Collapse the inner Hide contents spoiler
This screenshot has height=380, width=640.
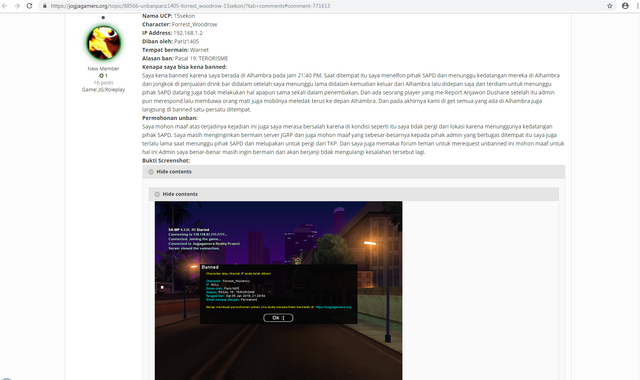[x=353, y=194]
